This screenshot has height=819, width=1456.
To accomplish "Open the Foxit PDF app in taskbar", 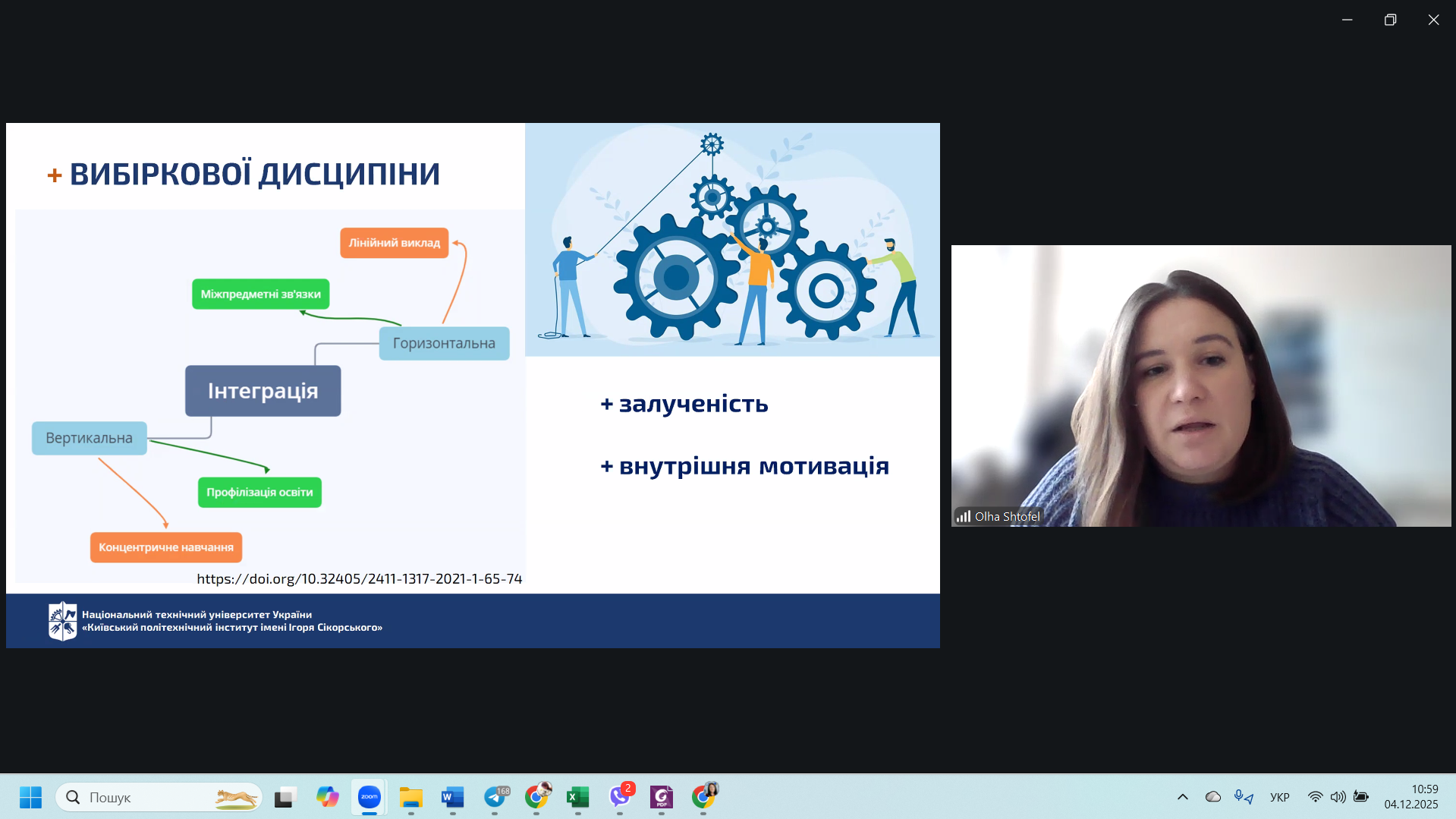I will pos(662,797).
